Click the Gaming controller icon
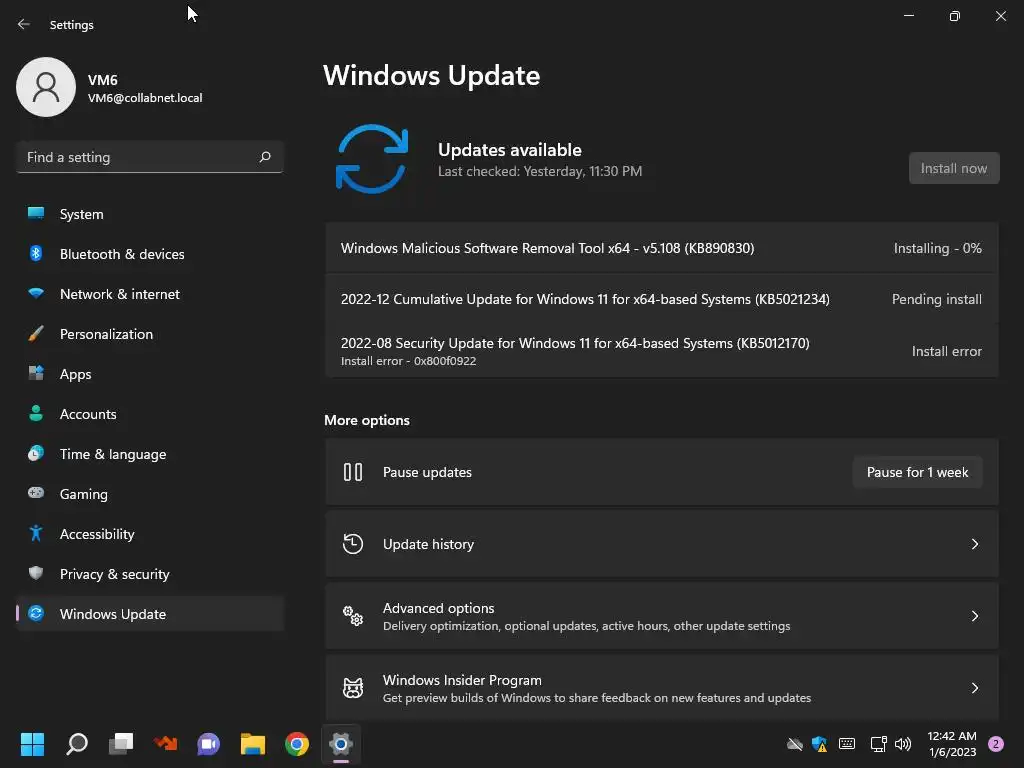 [x=36, y=493]
